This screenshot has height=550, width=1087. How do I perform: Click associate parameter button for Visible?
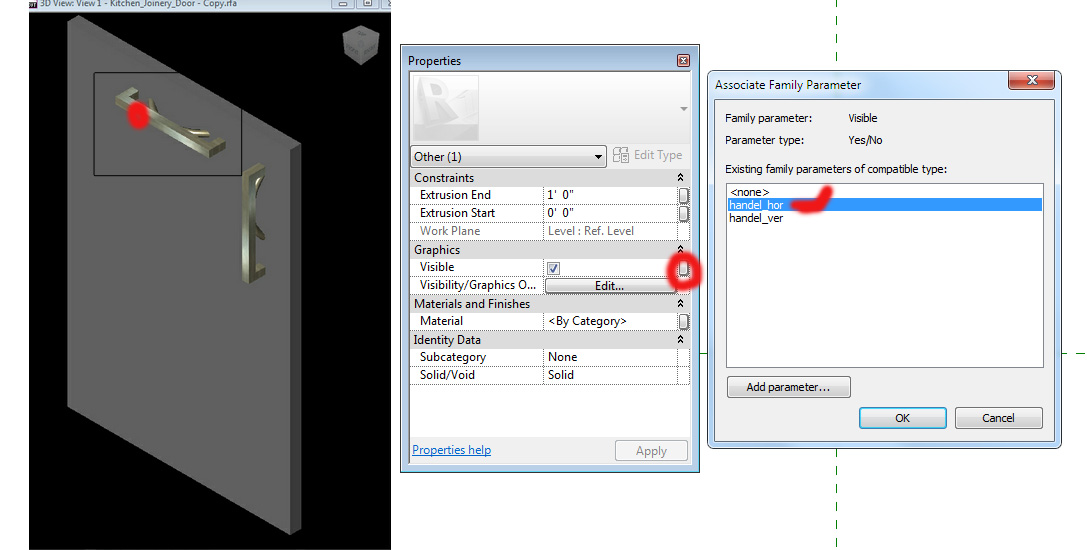684,268
